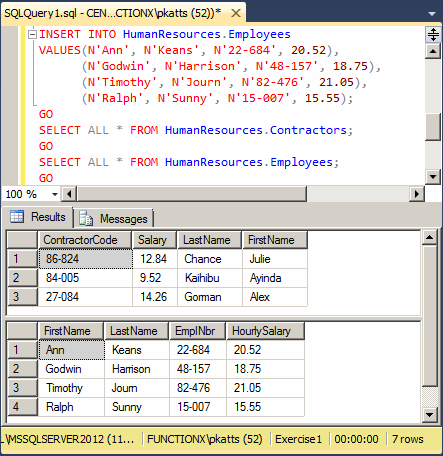
Task: Click editor vertical scrollbar down arrow
Action: pos(433,177)
